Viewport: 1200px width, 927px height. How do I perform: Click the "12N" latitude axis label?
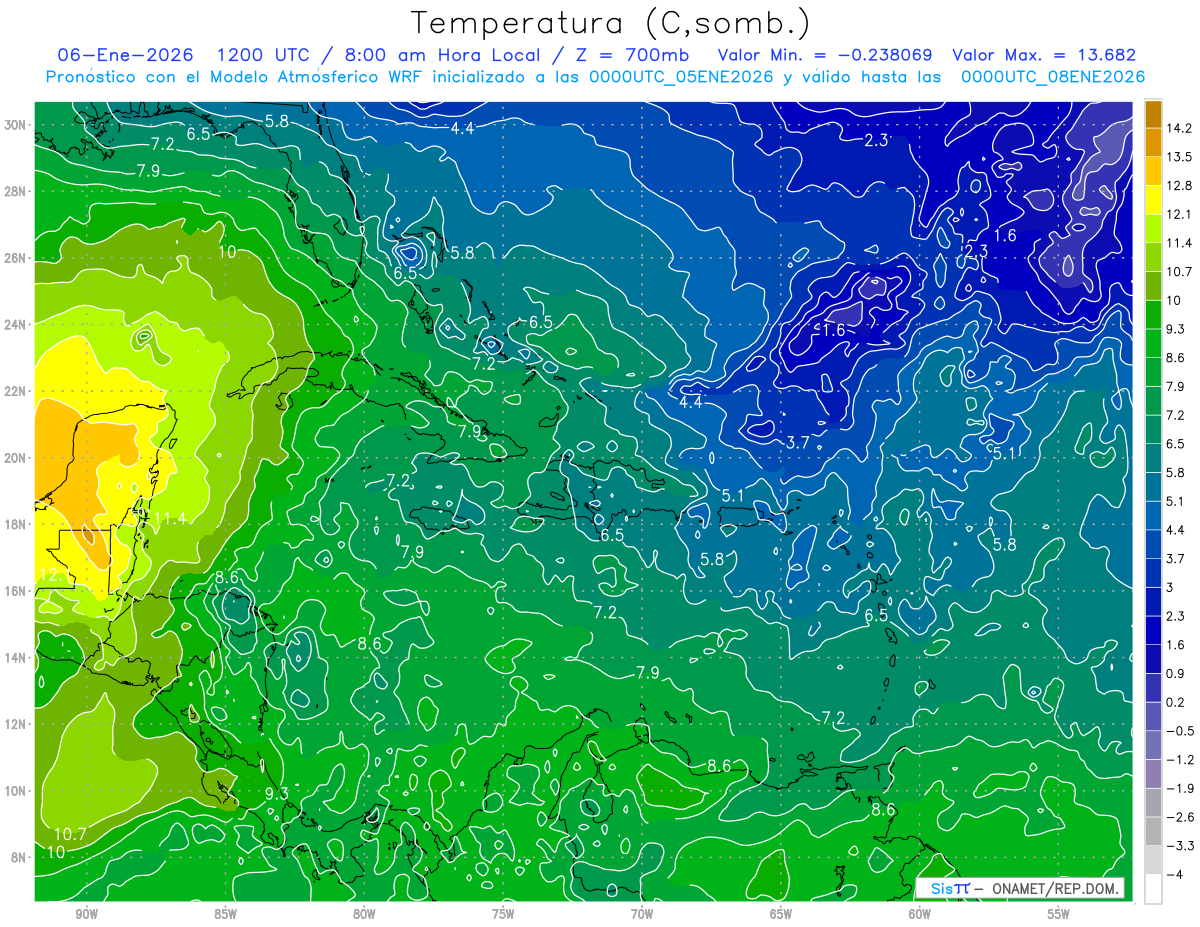click(17, 724)
